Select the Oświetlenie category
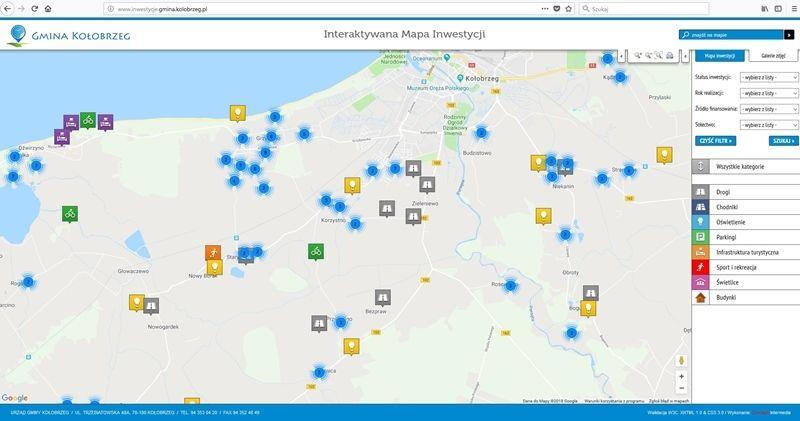Image resolution: width=800 pixels, height=421 pixels. pos(746,222)
